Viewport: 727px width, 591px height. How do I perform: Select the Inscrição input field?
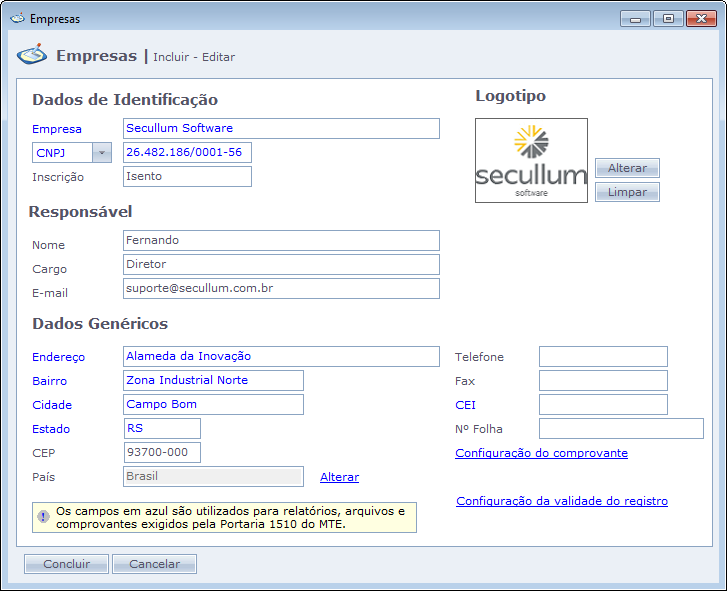tap(187, 177)
